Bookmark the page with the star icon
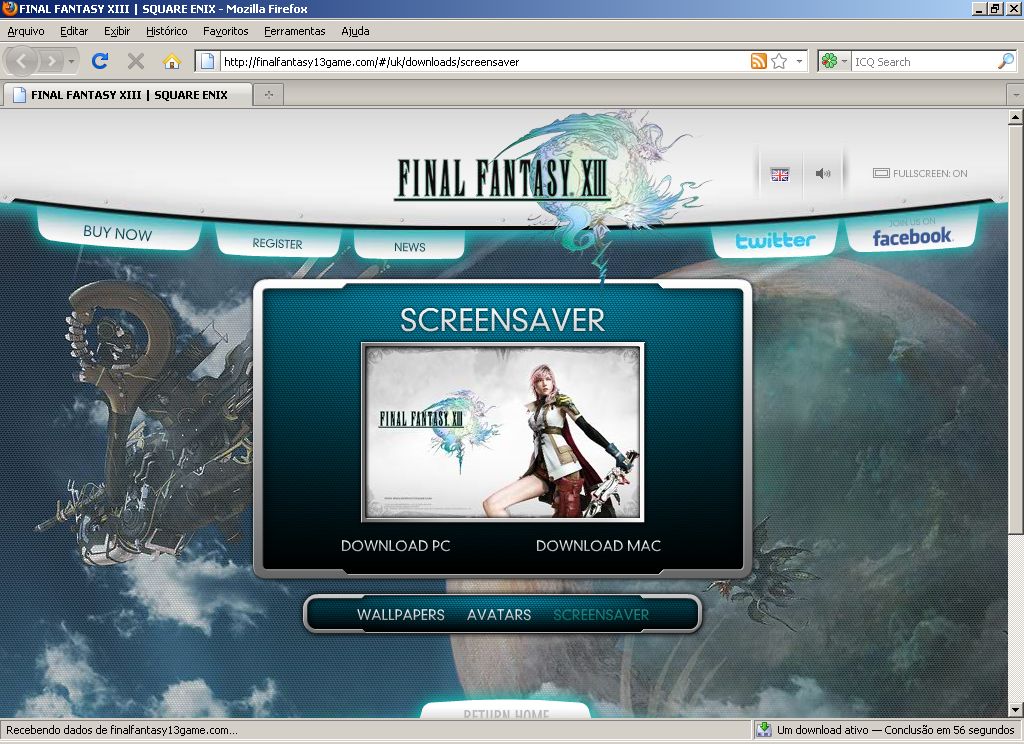 [x=779, y=61]
